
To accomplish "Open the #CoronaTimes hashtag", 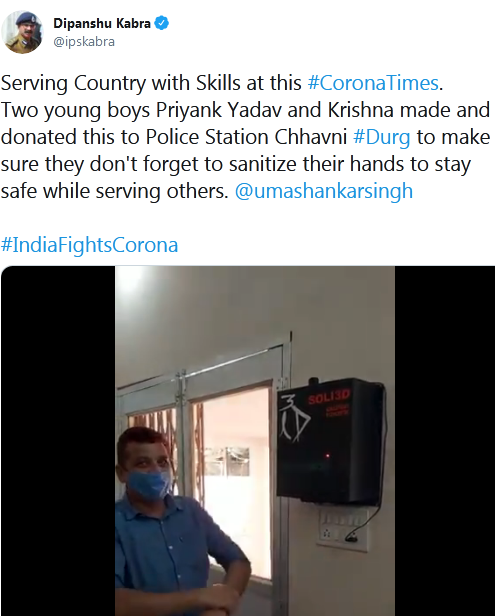I will [373, 83].
